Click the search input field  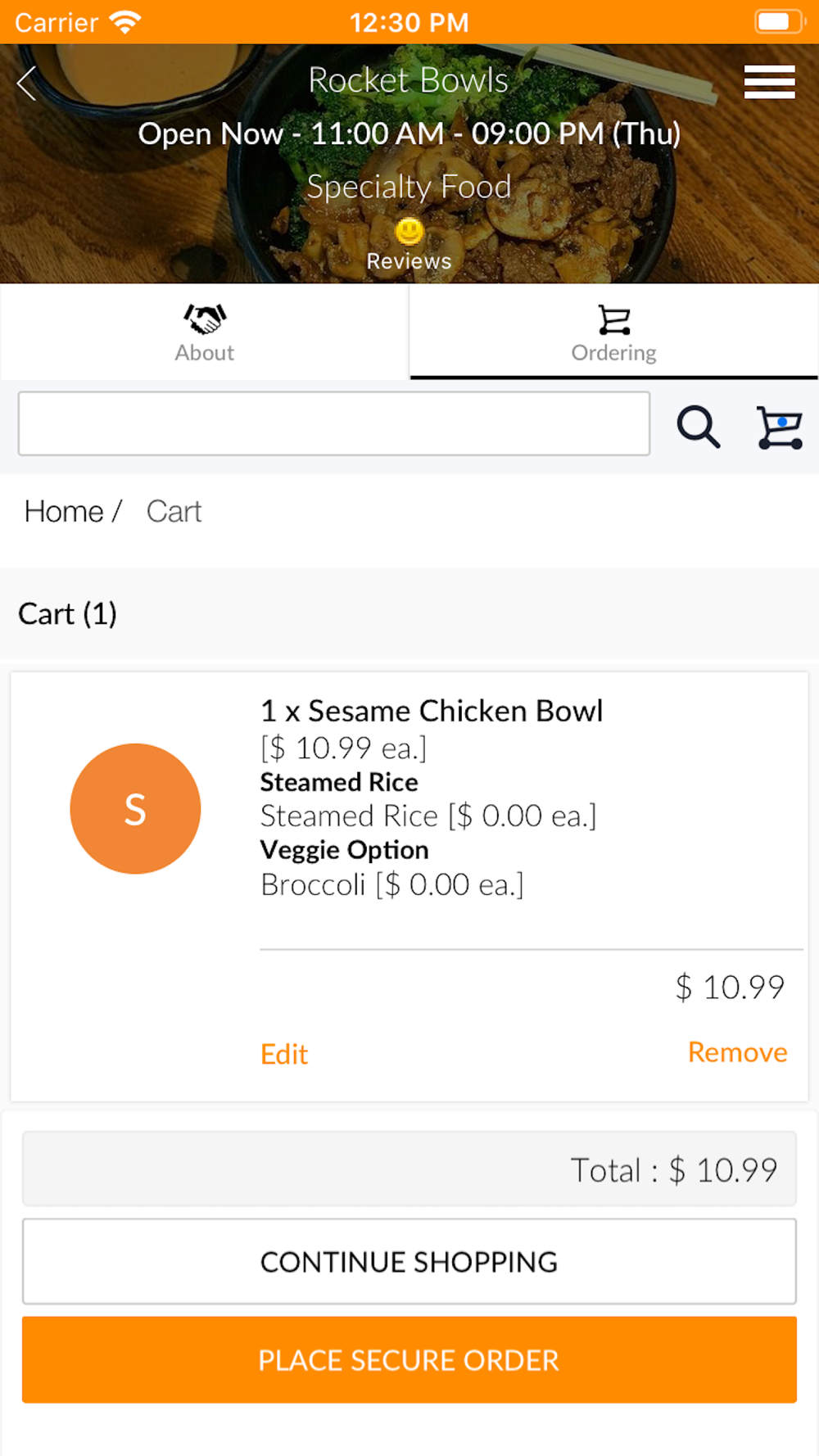click(334, 423)
